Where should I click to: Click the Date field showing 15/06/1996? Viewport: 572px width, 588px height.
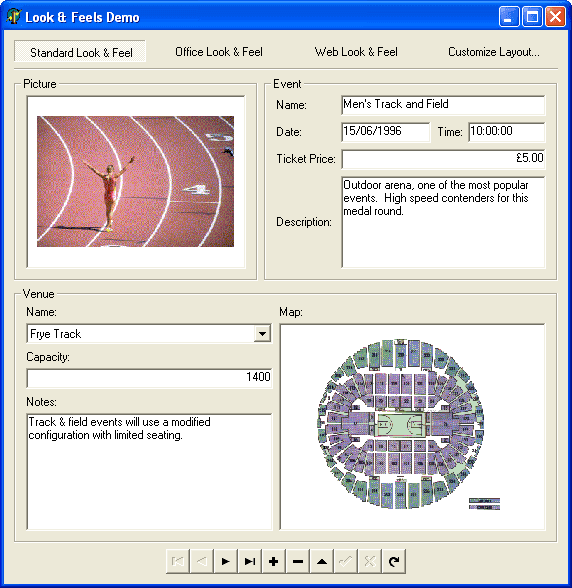[386, 132]
